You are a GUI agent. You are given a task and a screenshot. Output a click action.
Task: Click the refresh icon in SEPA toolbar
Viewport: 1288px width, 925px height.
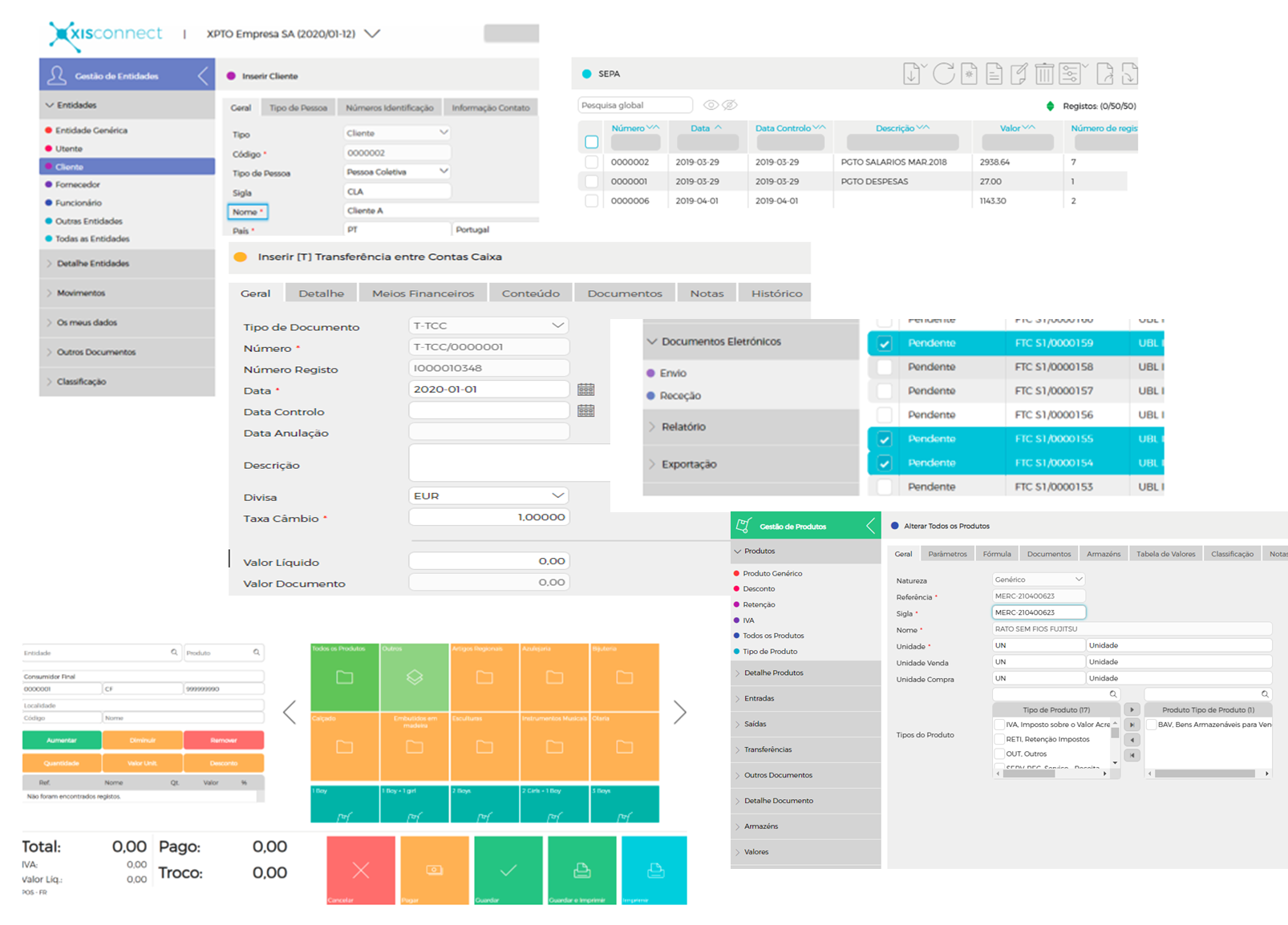[943, 75]
